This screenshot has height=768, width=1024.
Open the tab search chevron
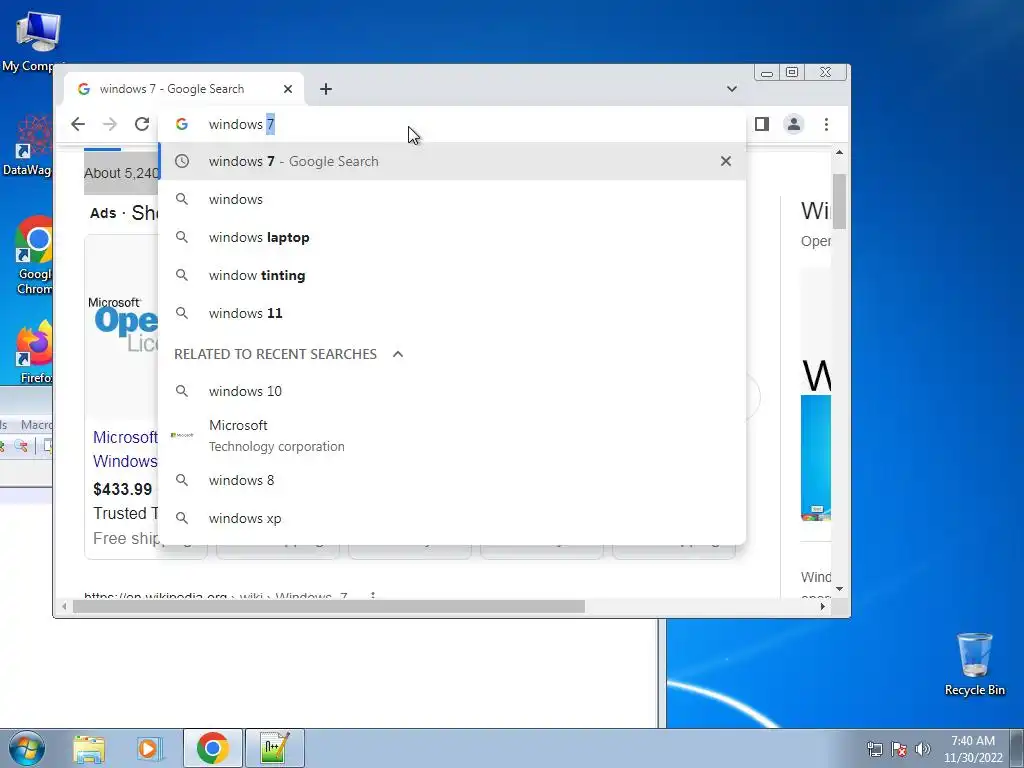pyautogui.click(x=732, y=89)
